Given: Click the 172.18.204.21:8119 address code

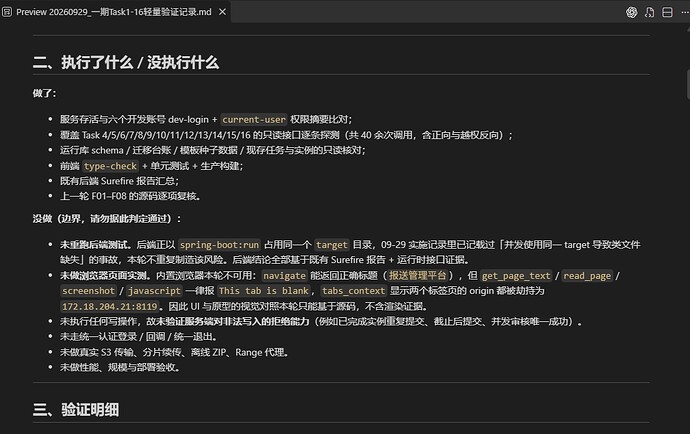Looking at the screenshot, I should 110,306.
